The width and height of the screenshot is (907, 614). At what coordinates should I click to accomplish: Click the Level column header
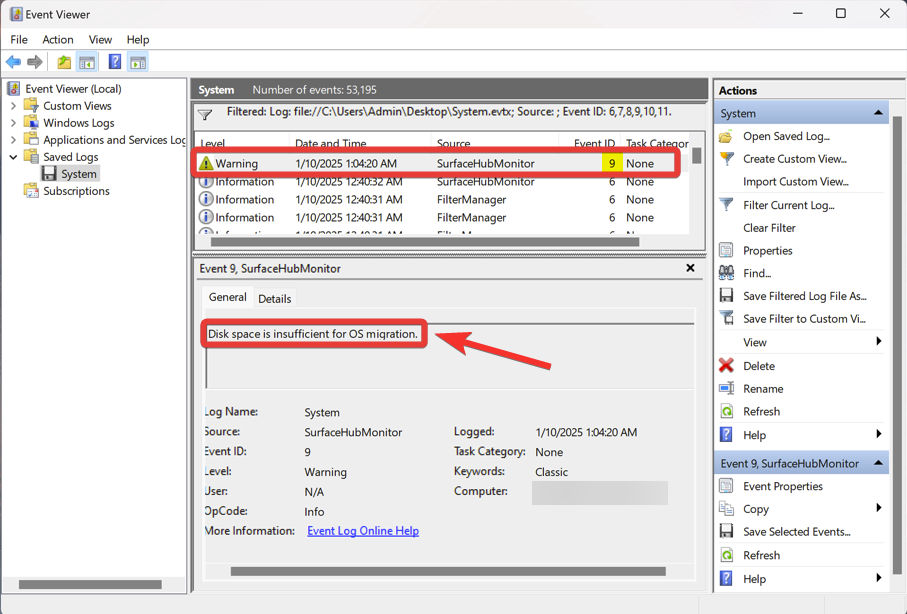[x=242, y=143]
